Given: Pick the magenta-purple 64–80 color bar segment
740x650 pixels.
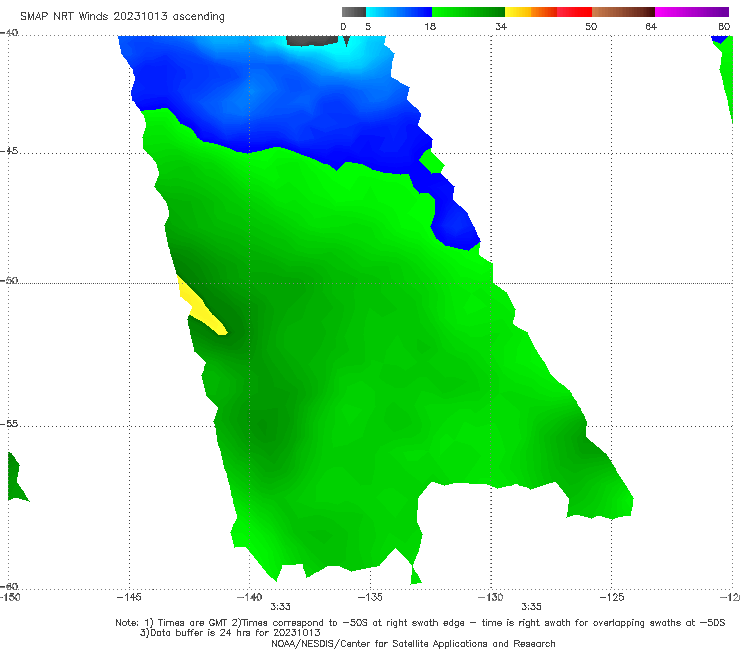Looking at the screenshot, I should click(692, 12).
